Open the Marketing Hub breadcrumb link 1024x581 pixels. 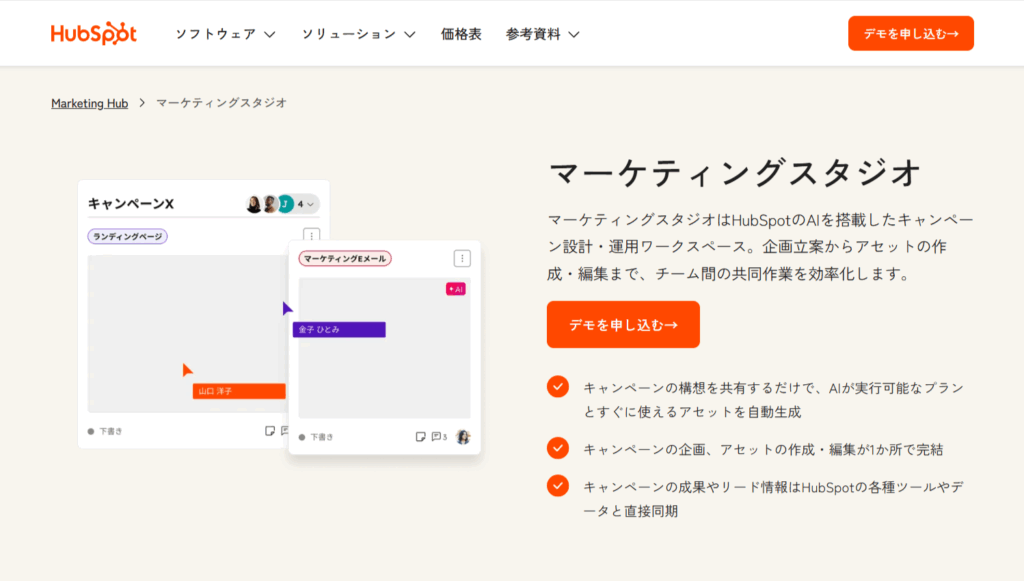click(88, 102)
